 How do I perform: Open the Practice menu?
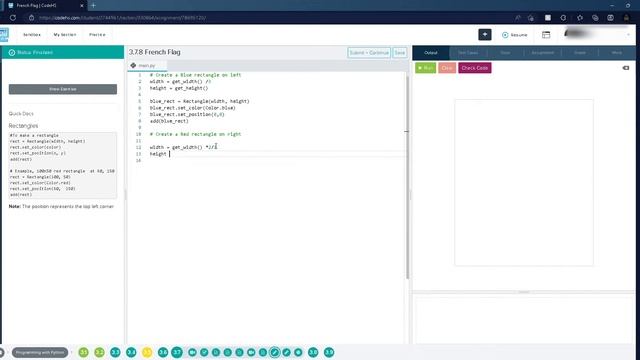click(97, 35)
